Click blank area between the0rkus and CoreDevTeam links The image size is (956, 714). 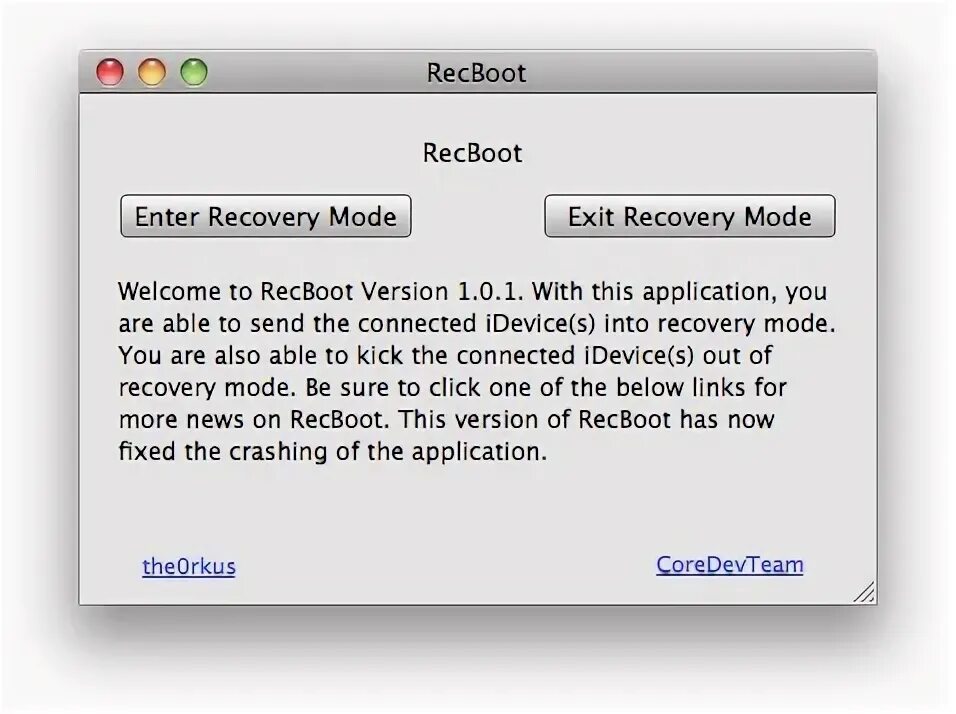point(450,566)
